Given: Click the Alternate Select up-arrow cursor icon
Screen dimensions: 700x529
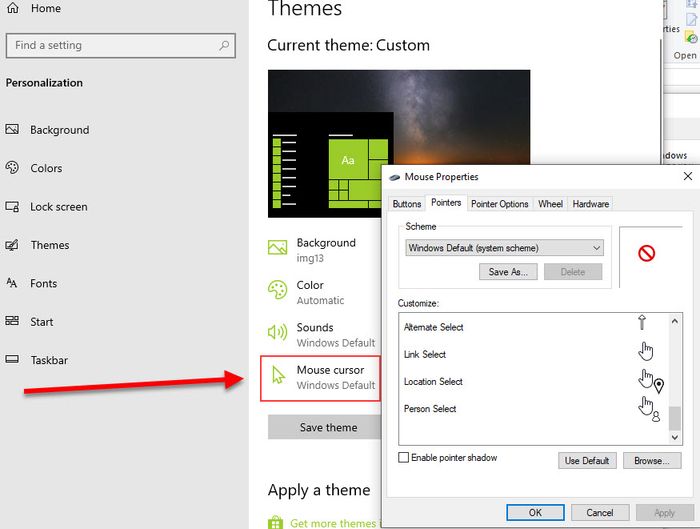Looking at the screenshot, I should click(x=642, y=322).
